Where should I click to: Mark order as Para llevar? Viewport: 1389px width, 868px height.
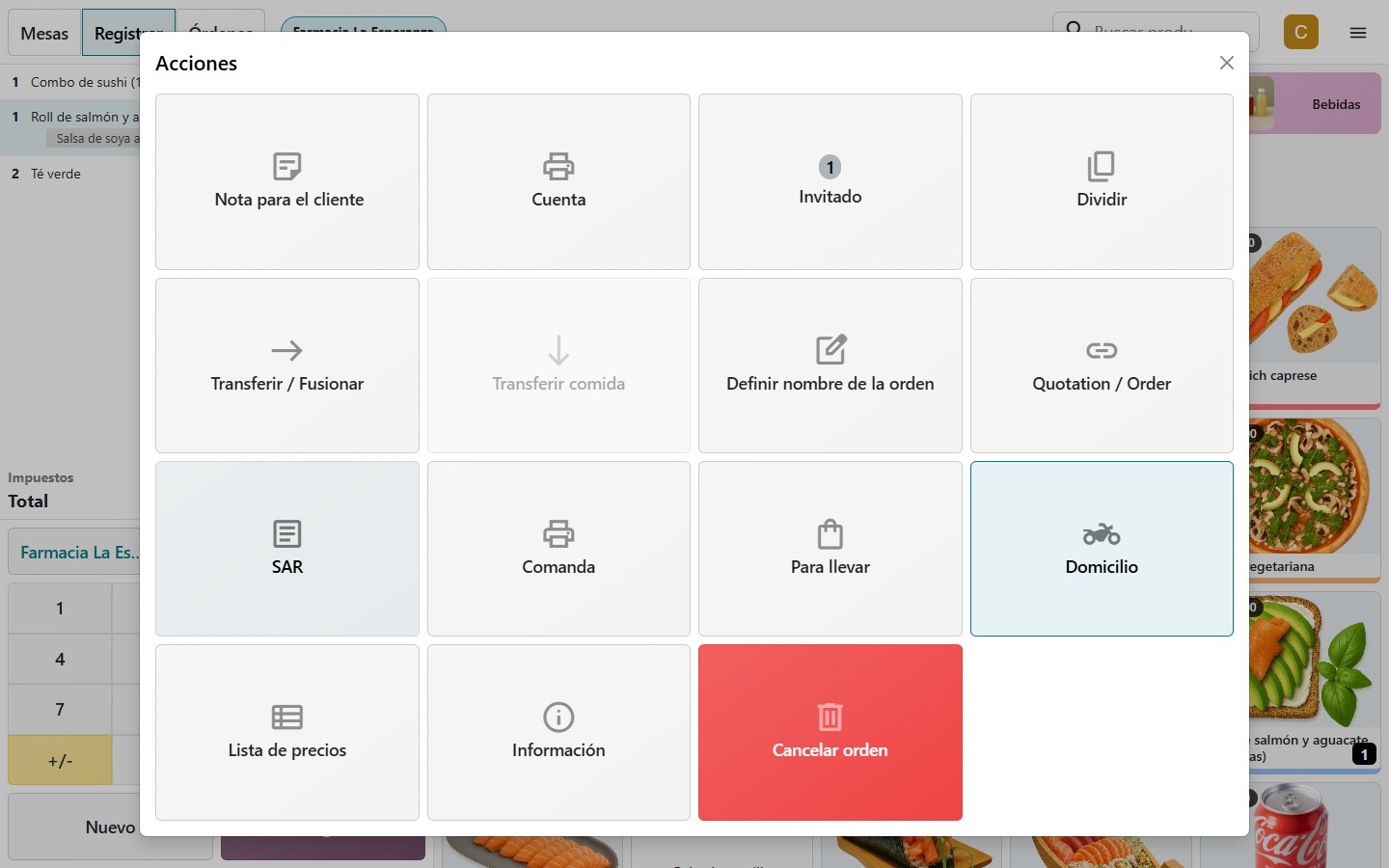coord(831,549)
